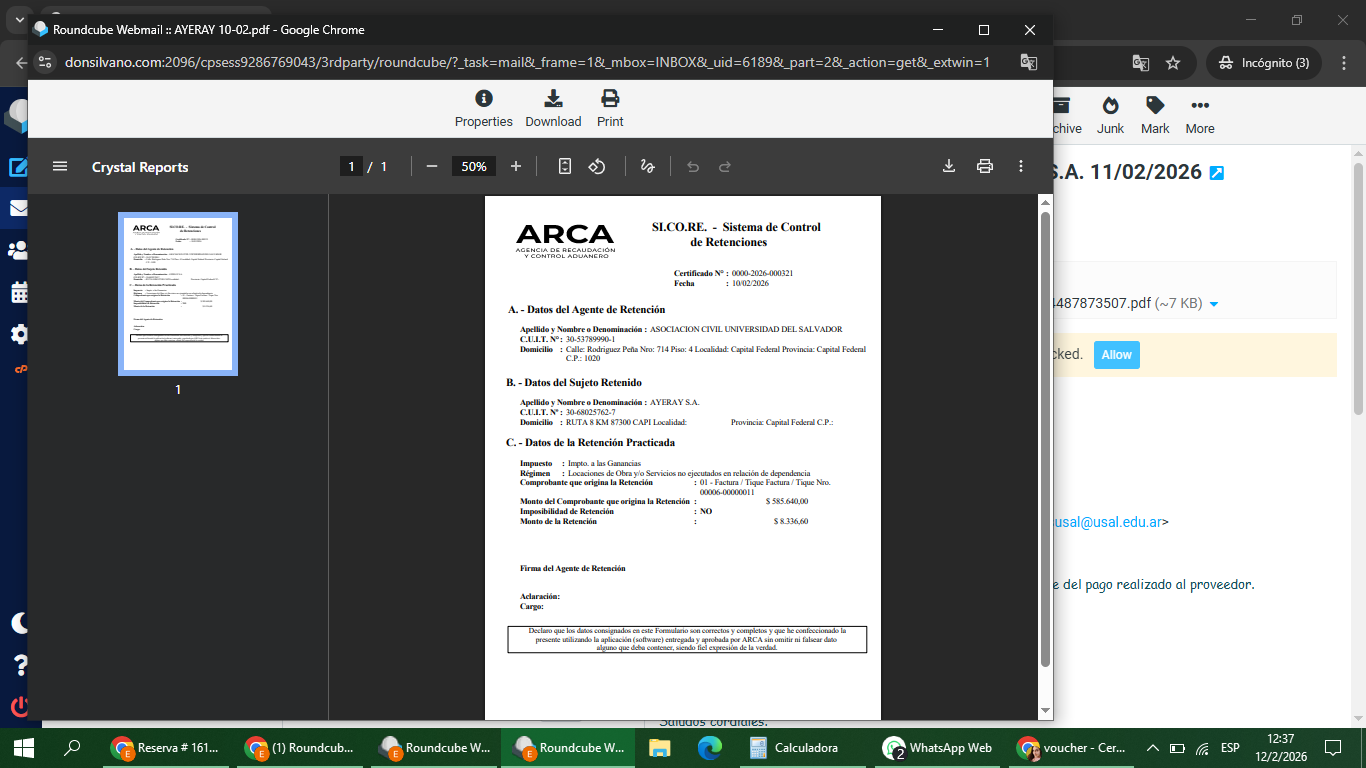Select the page 1 thumbnail
The width and height of the screenshot is (1366, 768).
[x=178, y=294]
